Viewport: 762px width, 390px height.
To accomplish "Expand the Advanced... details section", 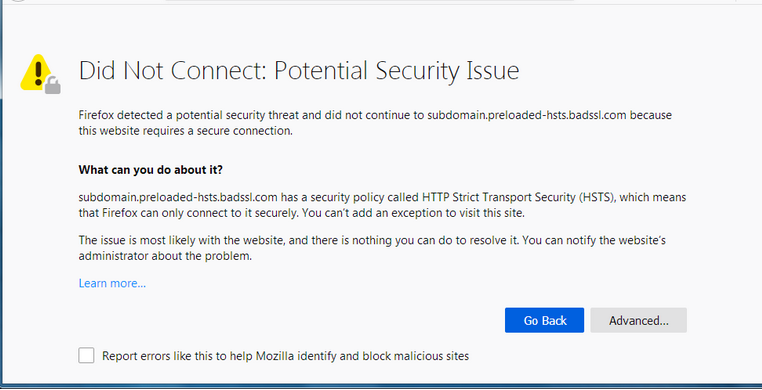I will [639, 321].
